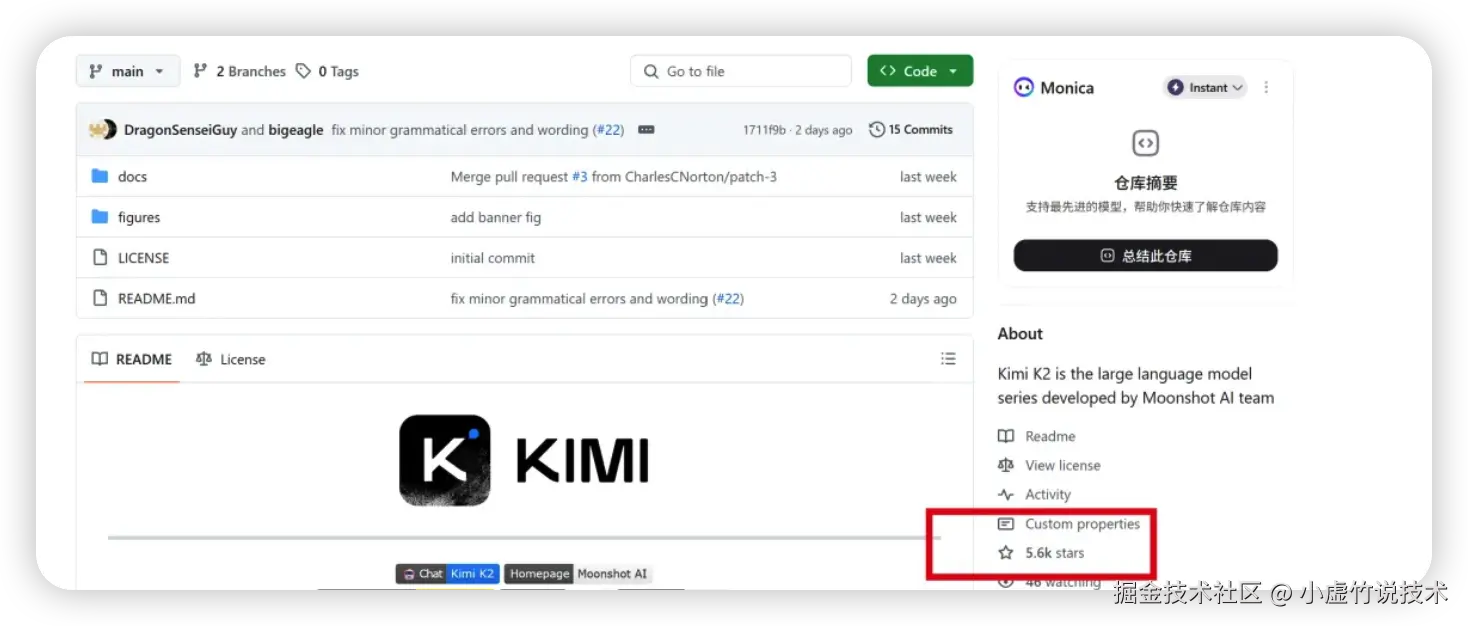Open the Chat Kimi K2 badge
This screenshot has width=1468, height=626.
(447, 574)
